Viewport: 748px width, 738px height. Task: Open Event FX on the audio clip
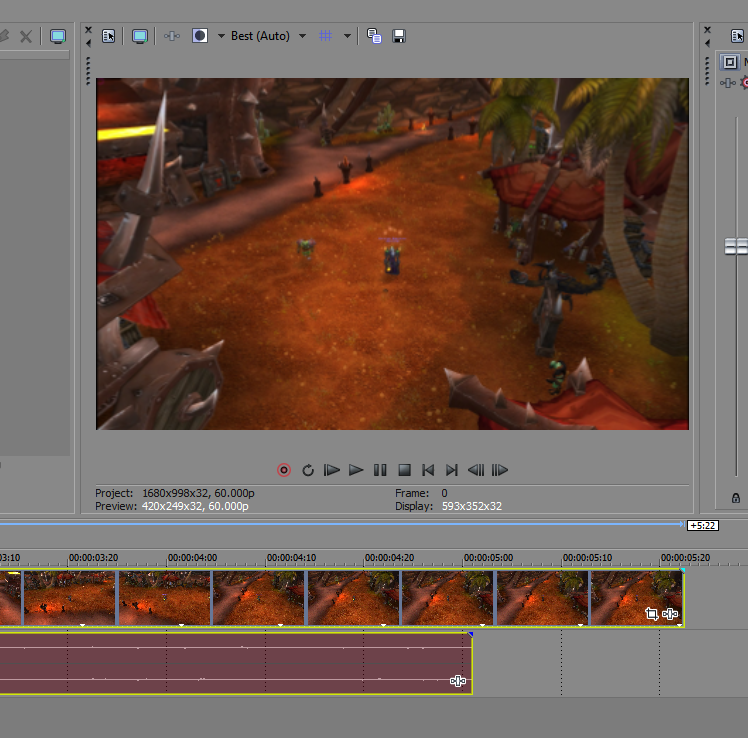pyautogui.click(x=458, y=681)
